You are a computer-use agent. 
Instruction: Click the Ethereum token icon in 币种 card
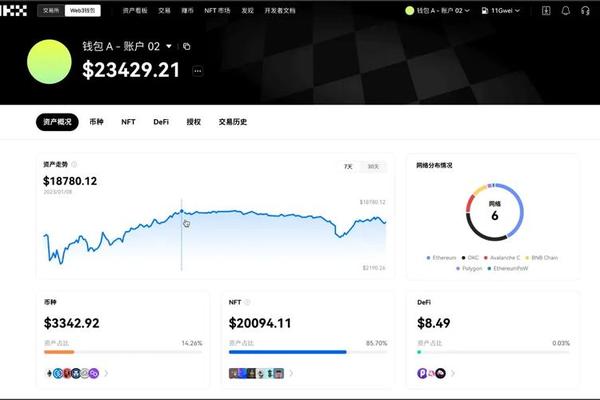[49, 373]
